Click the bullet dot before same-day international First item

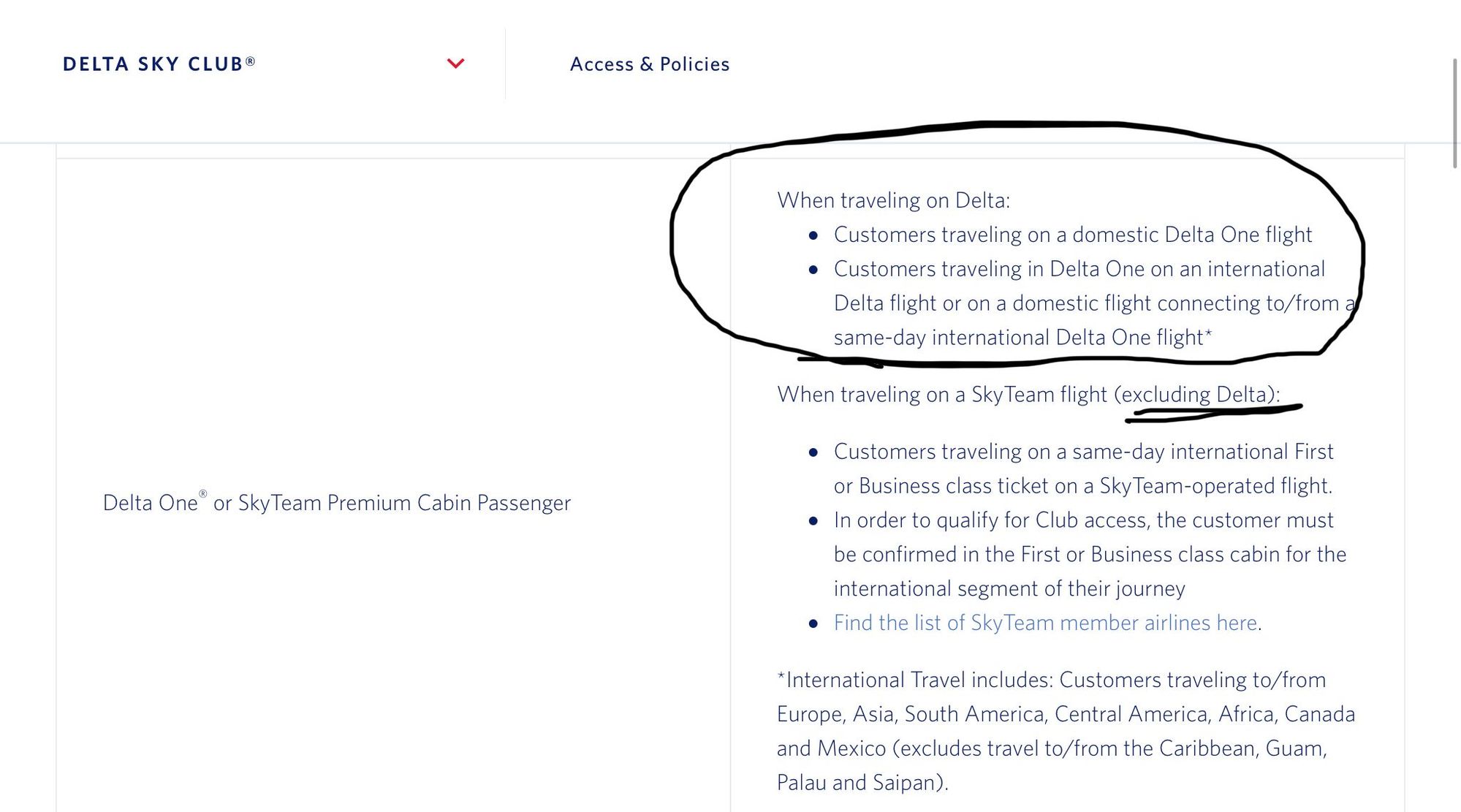[813, 452]
